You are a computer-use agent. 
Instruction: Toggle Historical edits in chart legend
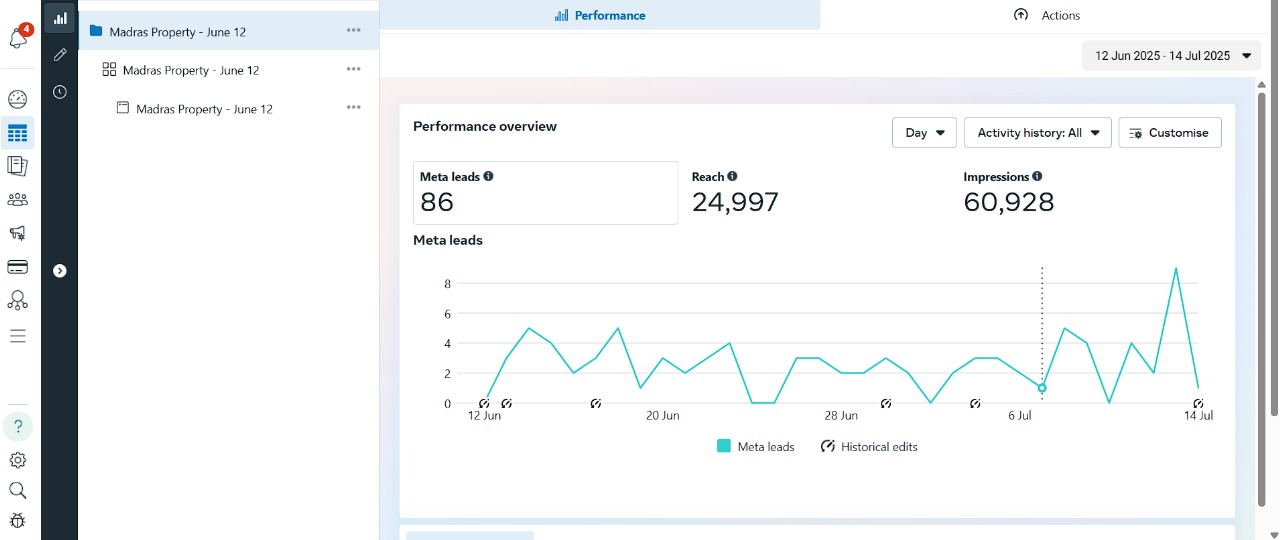869,447
